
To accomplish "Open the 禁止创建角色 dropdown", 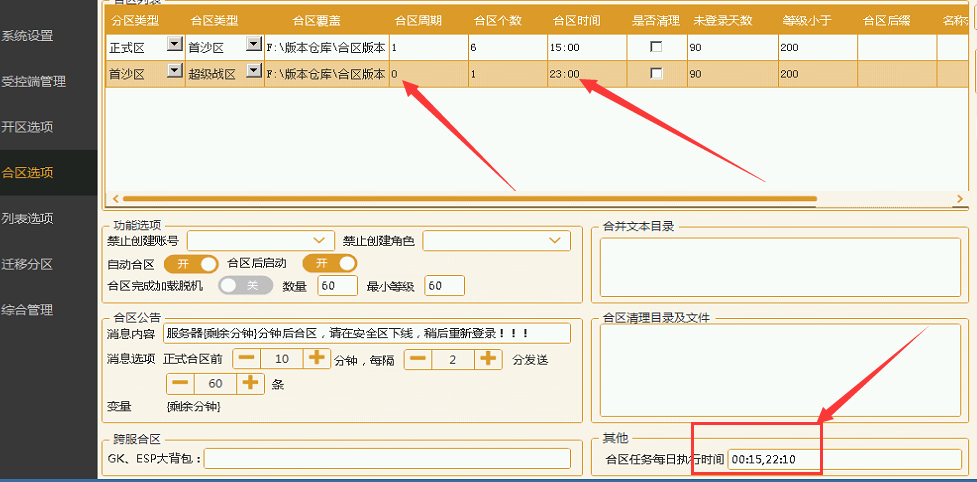I will [x=496, y=240].
